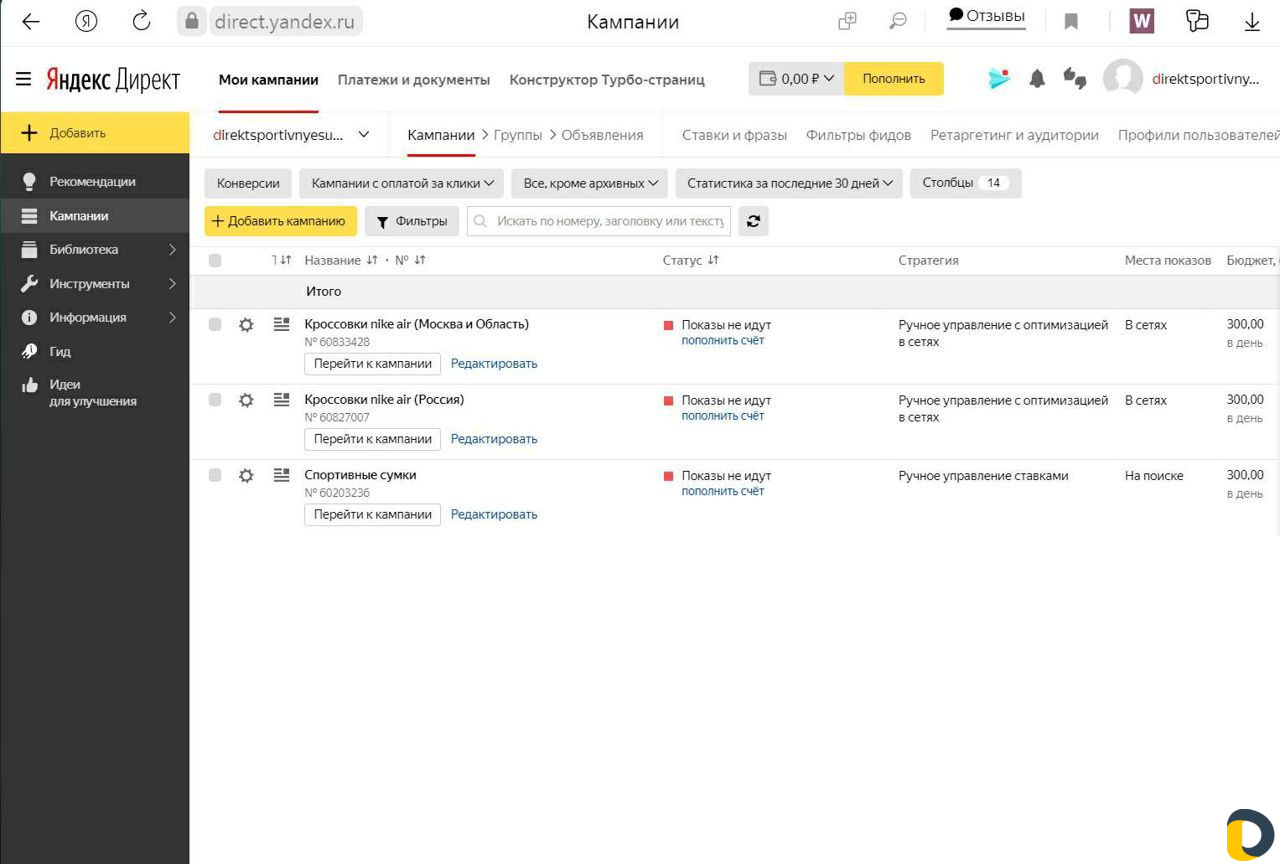Viewport: 1280px width, 864px height.
Task: Open the add-tab plus icon in browser bar
Action: [847, 21]
